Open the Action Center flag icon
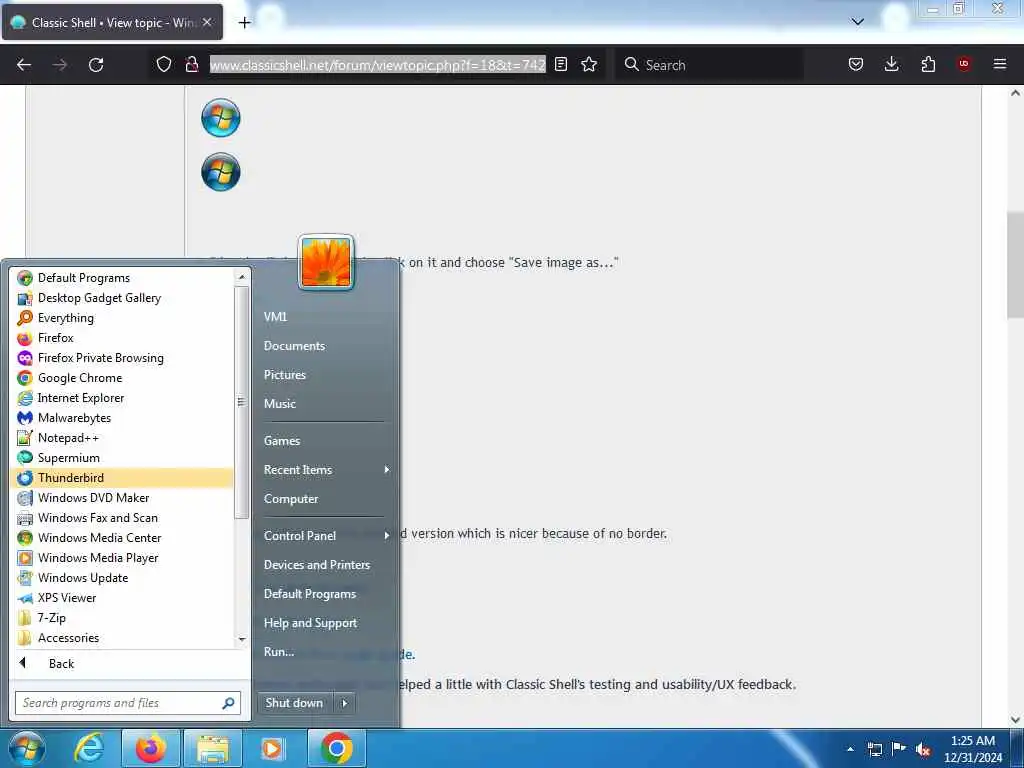This screenshot has width=1024, height=768. (899, 749)
